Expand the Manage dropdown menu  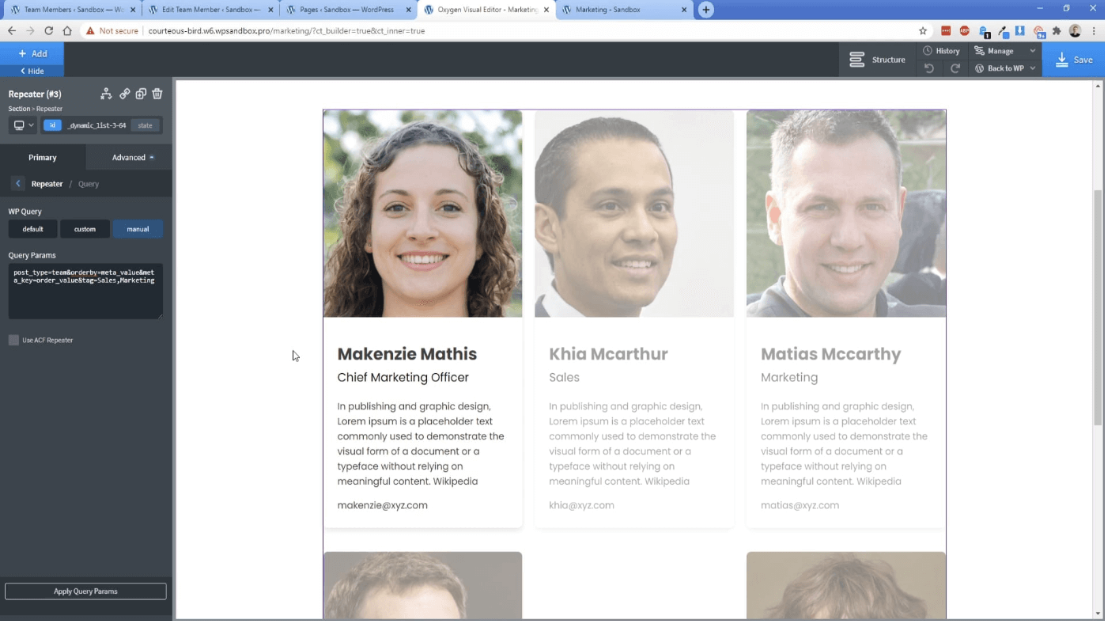(1032, 51)
